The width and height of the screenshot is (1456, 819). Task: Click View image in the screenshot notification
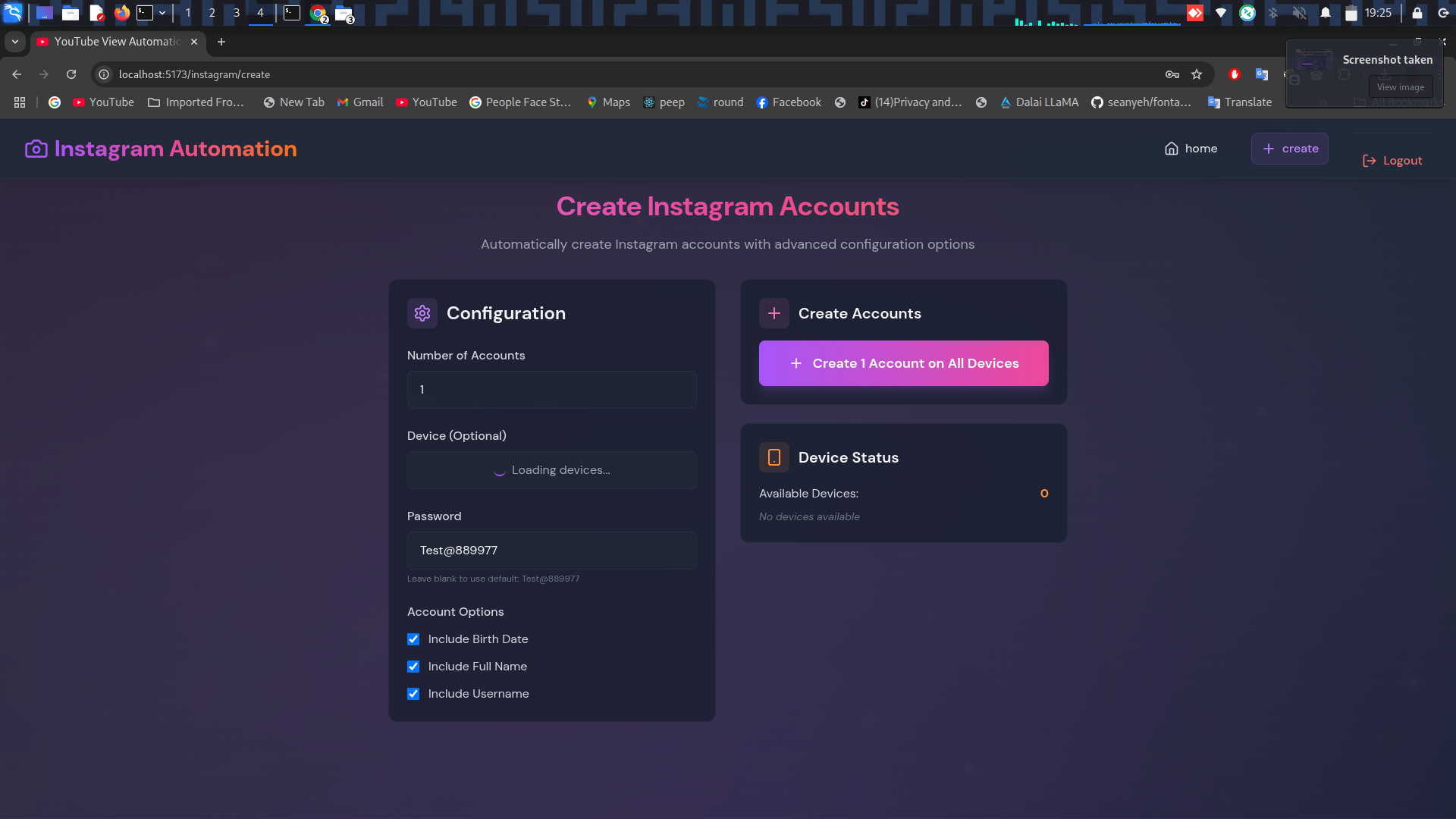pos(1401,87)
